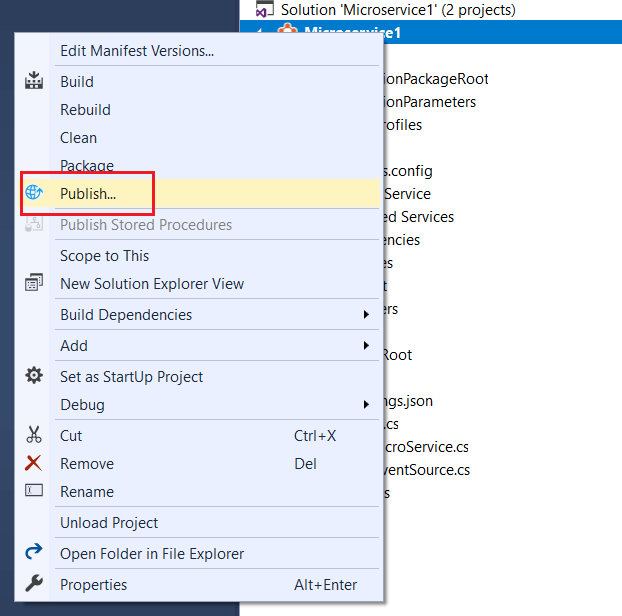This screenshot has width=622, height=616.
Task: Click the gear icon beside Set as StartUp Project
Action: (34, 376)
